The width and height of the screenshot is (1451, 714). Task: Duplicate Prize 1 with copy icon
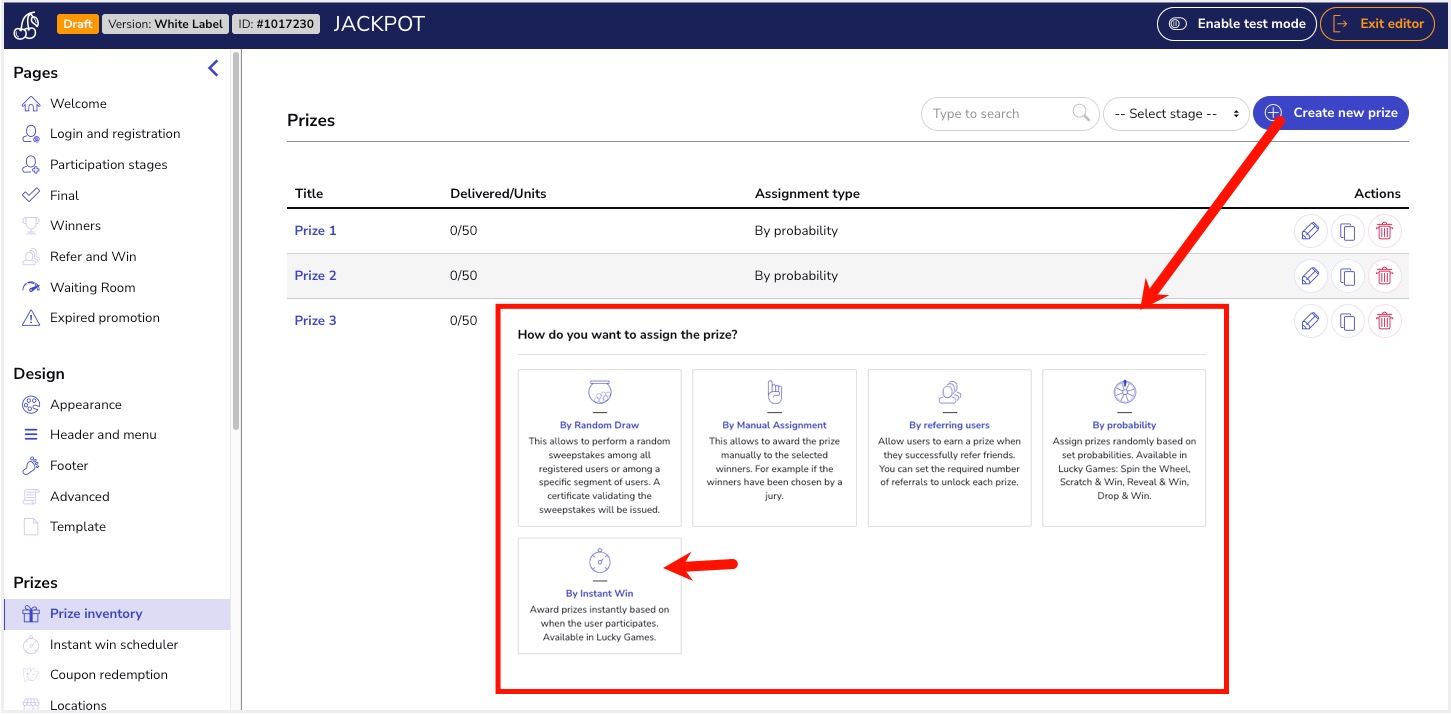(x=1347, y=231)
